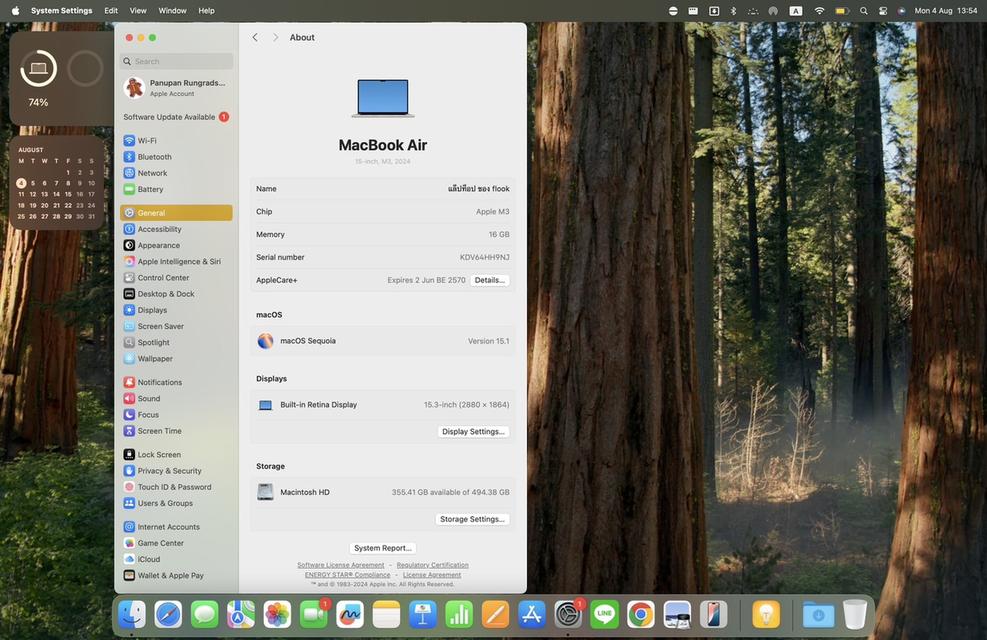Go forward with the right chevron
987x640 pixels.
point(275,38)
